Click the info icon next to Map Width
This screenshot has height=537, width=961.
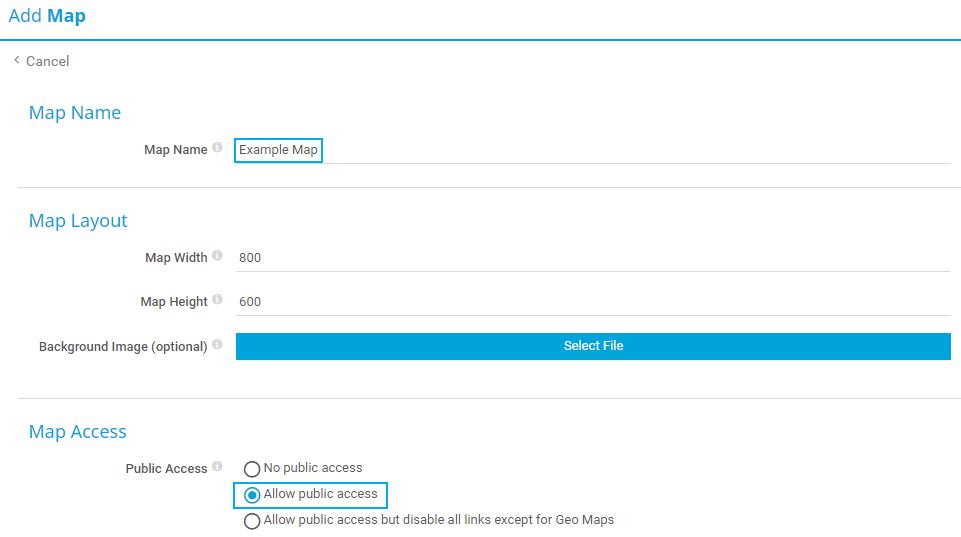pyautogui.click(x=217, y=256)
